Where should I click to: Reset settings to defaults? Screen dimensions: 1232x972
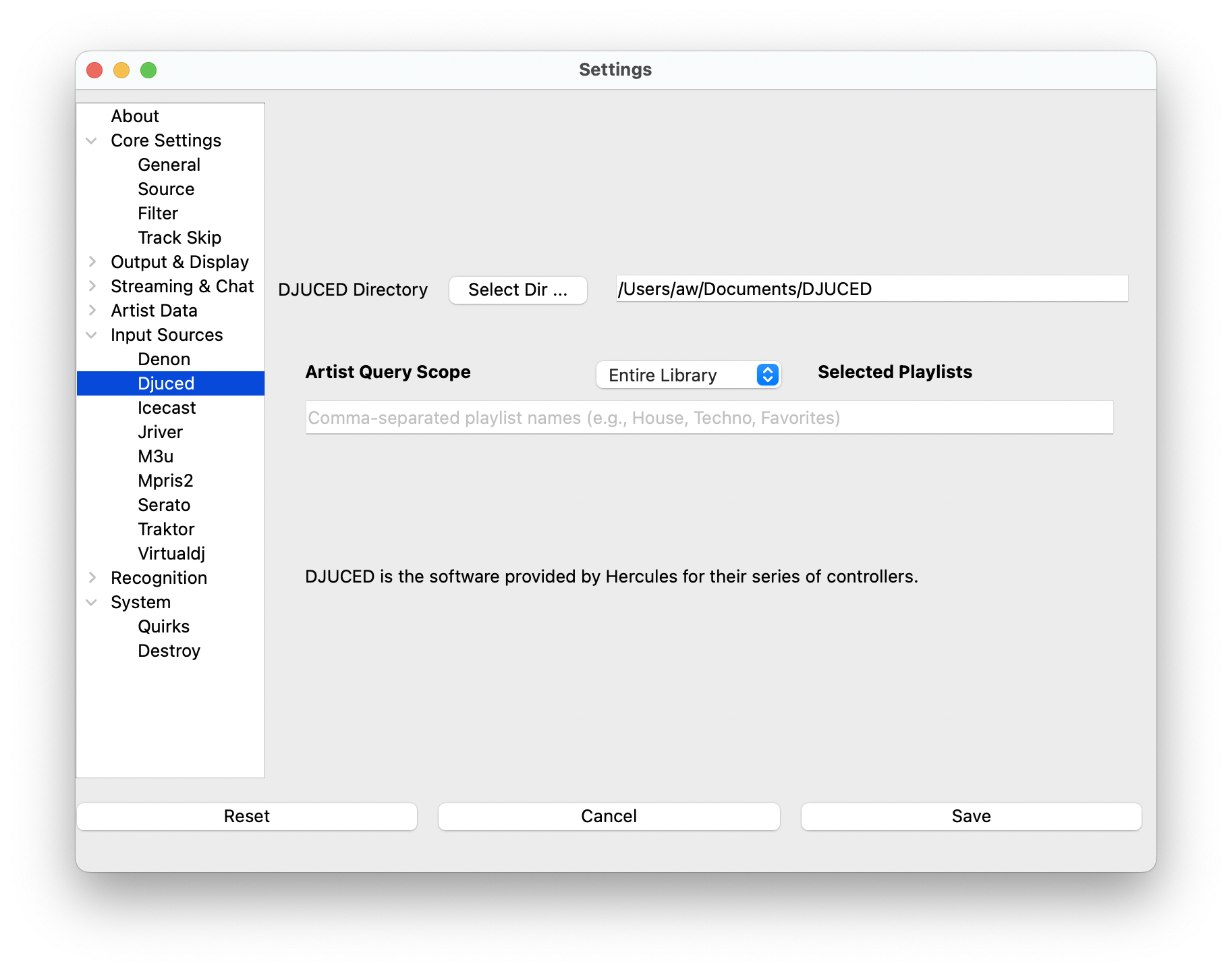(247, 816)
